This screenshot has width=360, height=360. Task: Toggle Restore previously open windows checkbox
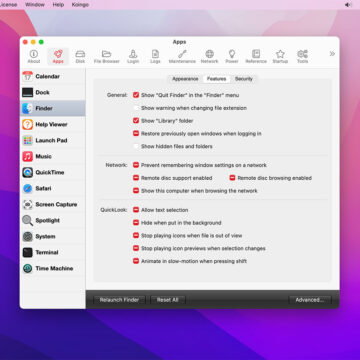pyautogui.click(x=136, y=133)
